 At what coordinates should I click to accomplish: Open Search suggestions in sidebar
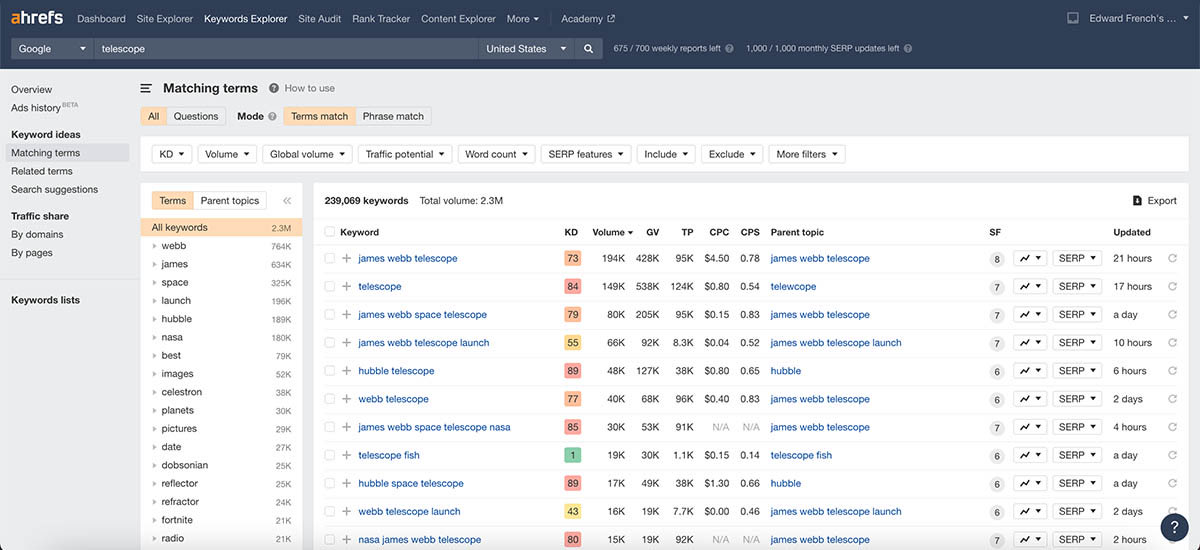54,189
